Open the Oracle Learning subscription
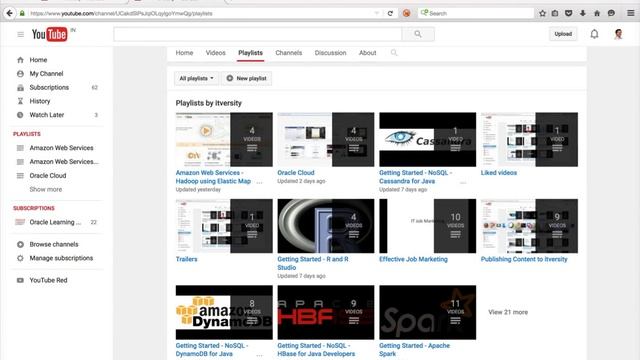The width and height of the screenshot is (640, 360). 55,222
